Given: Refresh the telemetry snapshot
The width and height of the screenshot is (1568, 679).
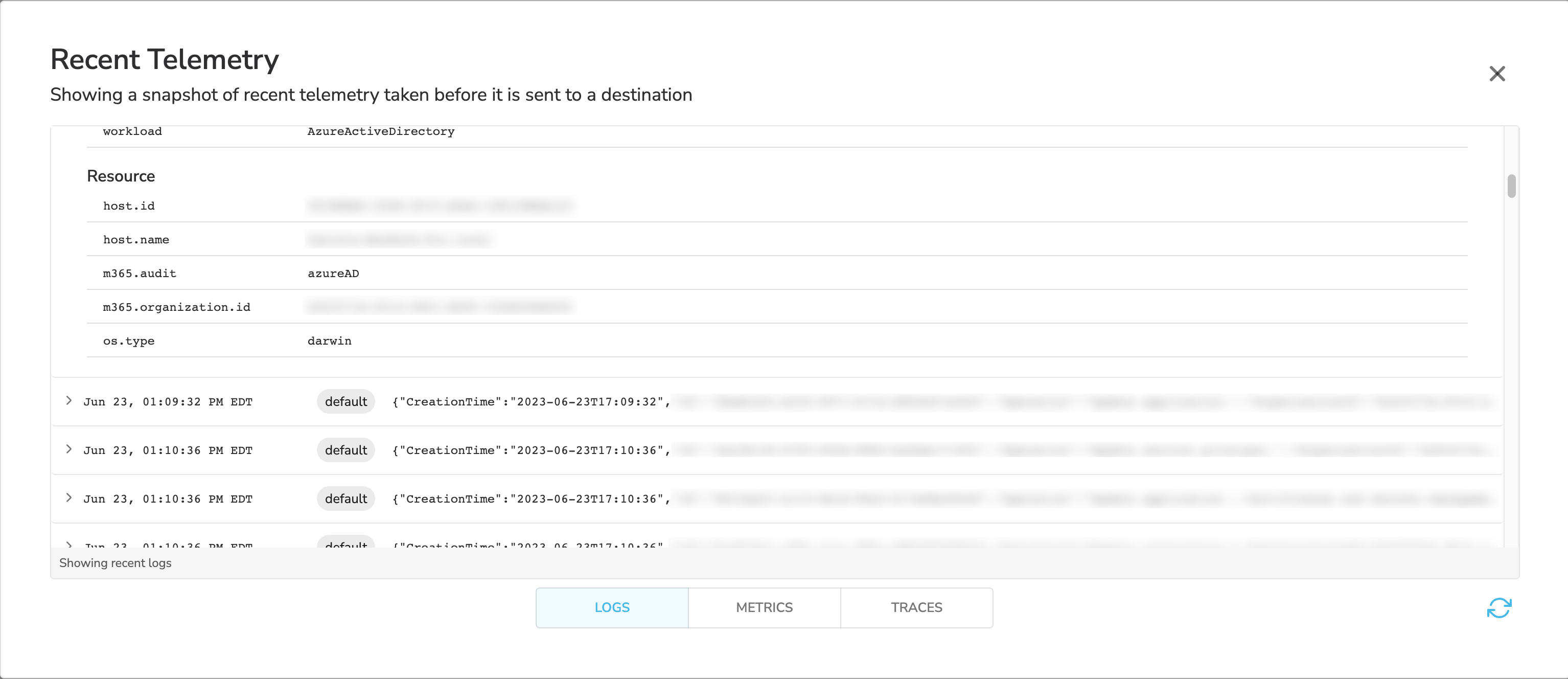Looking at the screenshot, I should (1498, 607).
